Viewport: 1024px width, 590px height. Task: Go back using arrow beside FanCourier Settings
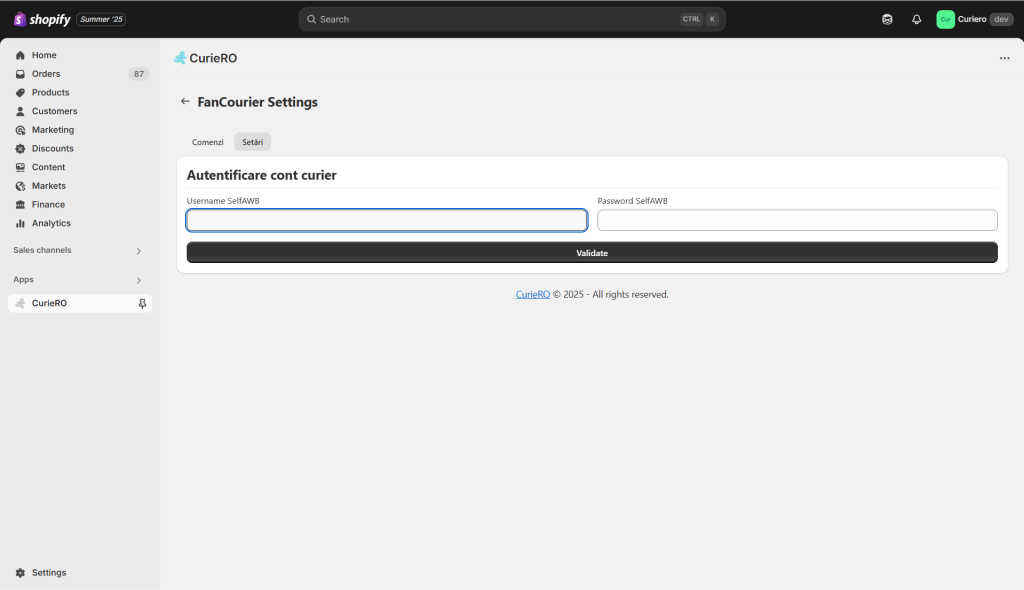(x=185, y=101)
